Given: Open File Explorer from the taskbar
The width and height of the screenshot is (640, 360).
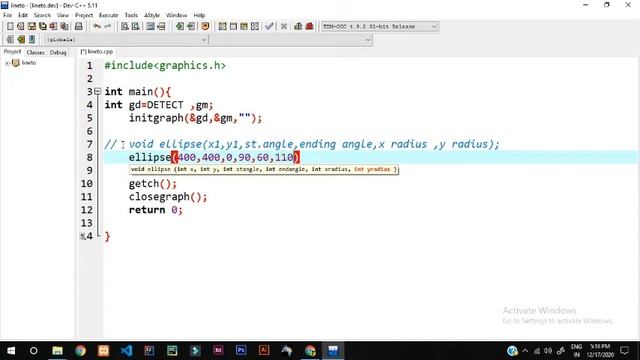Looking at the screenshot, I should (x=57, y=351).
